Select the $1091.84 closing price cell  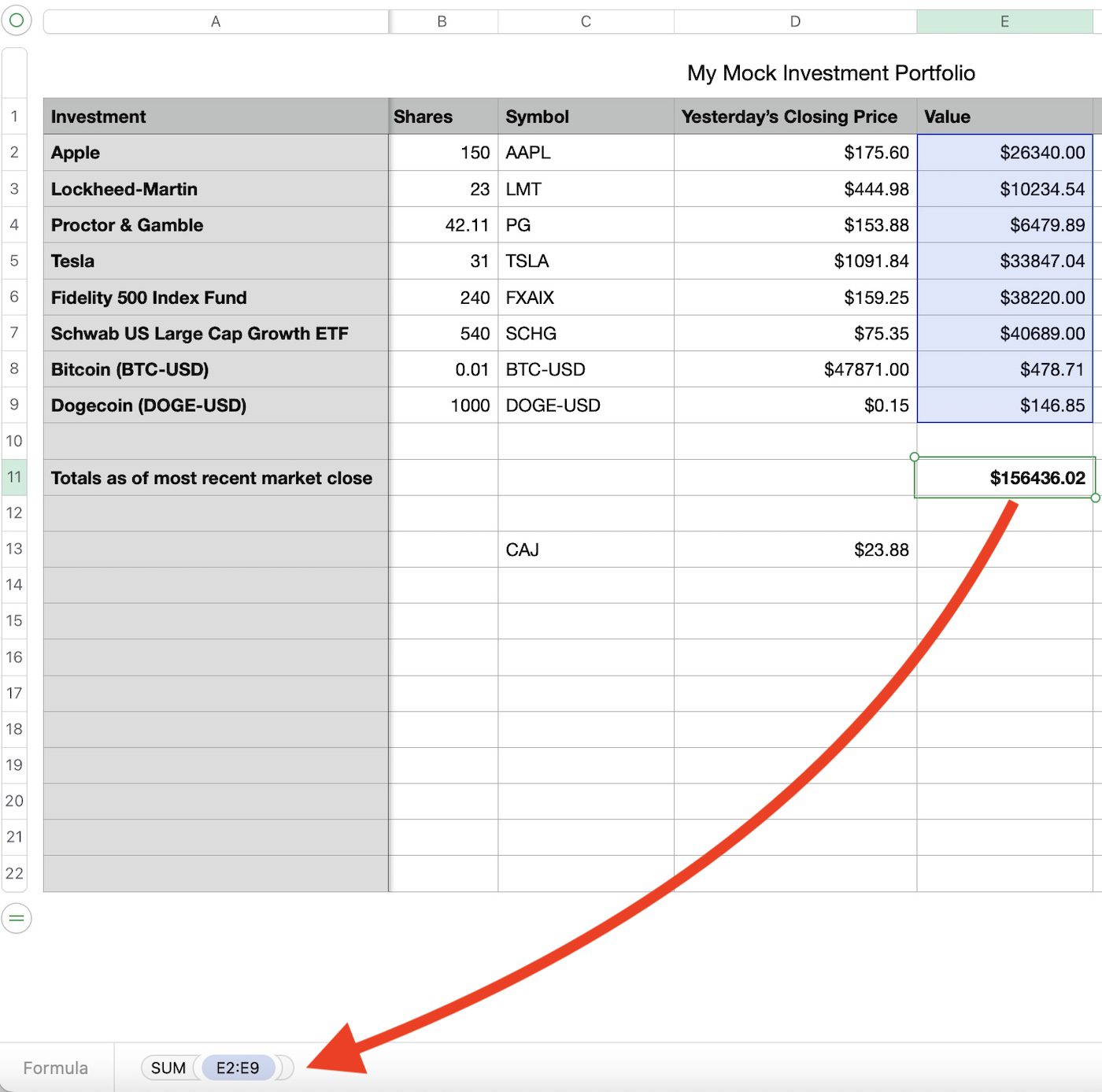coord(796,261)
